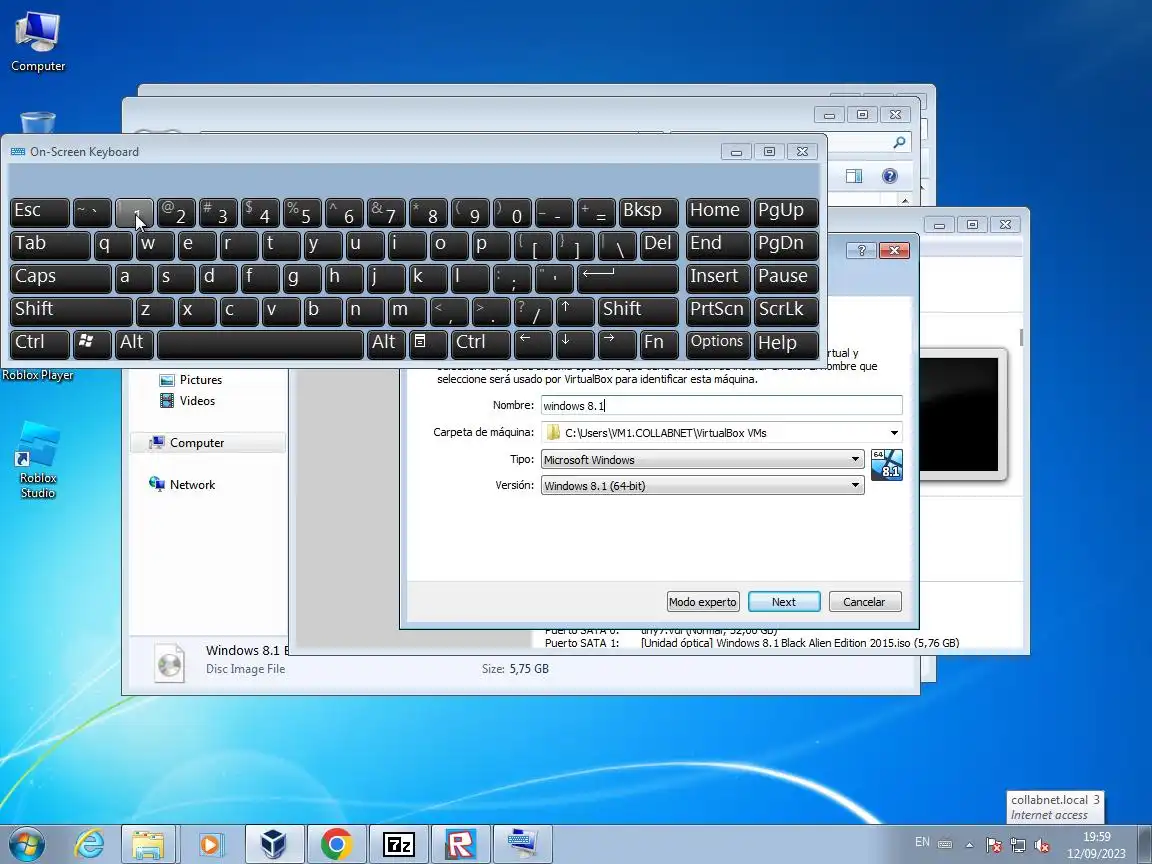This screenshot has height=864, width=1152.
Task: Open the File Explorer taskbar icon
Action: (148, 844)
